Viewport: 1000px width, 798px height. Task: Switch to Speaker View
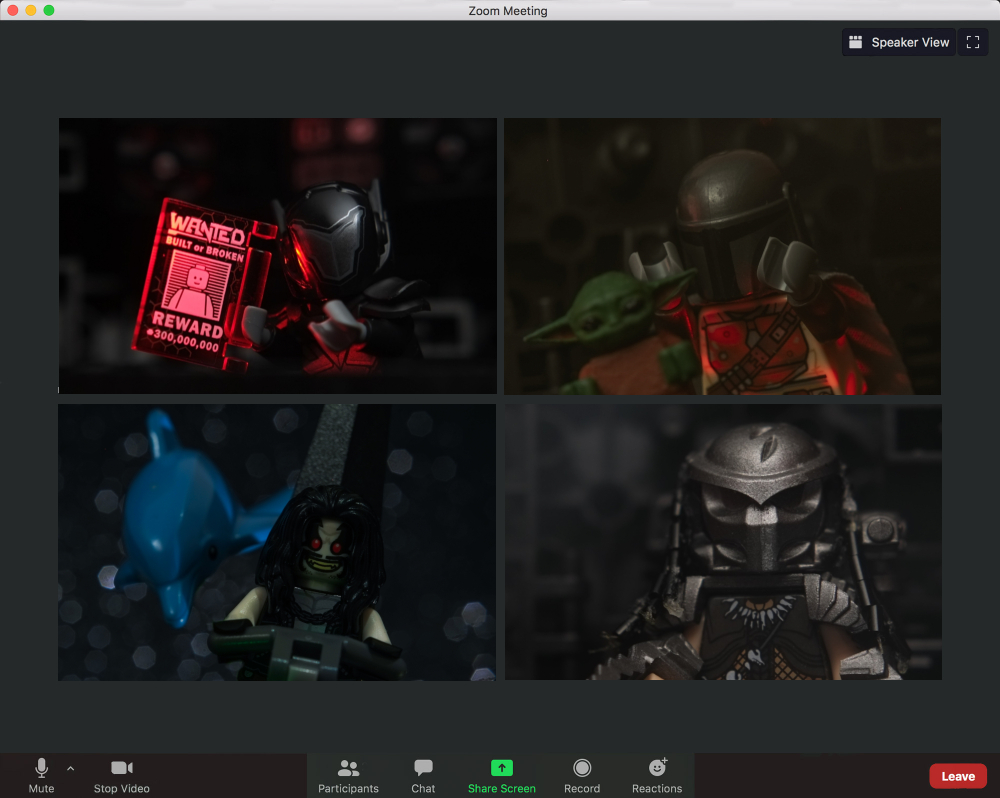pyautogui.click(x=899, y=42)
